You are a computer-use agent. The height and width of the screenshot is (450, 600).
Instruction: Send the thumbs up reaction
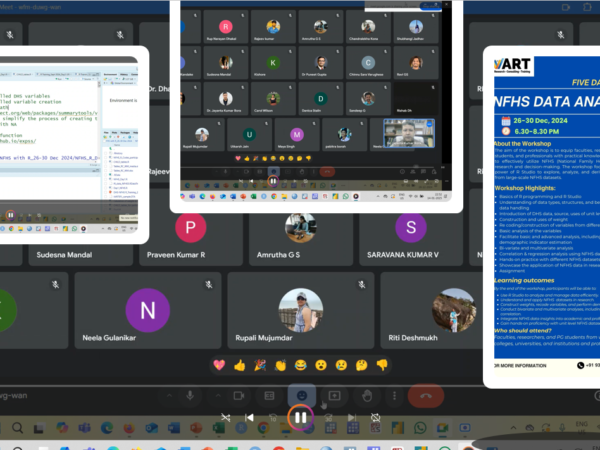pos(240,365)
